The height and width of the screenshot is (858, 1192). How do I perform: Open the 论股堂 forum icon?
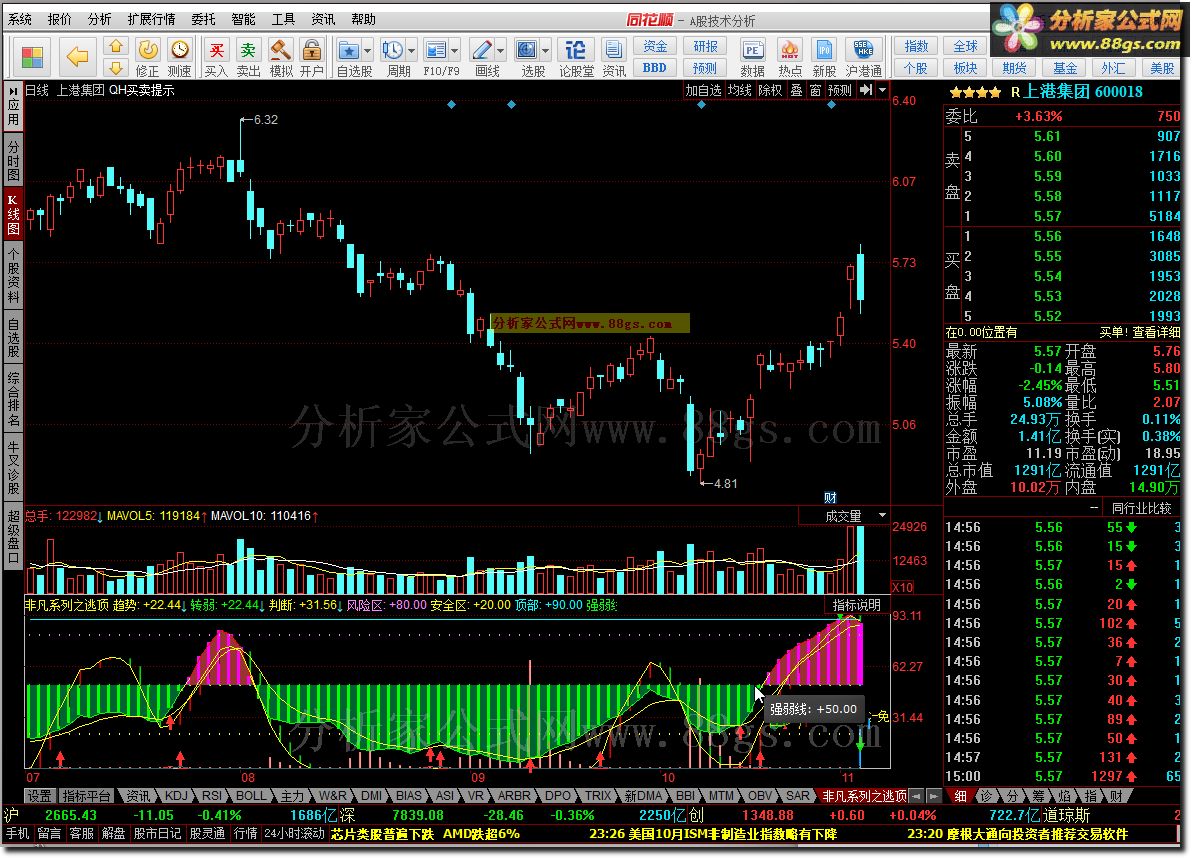pyautogui.click(x=576, y=58)
